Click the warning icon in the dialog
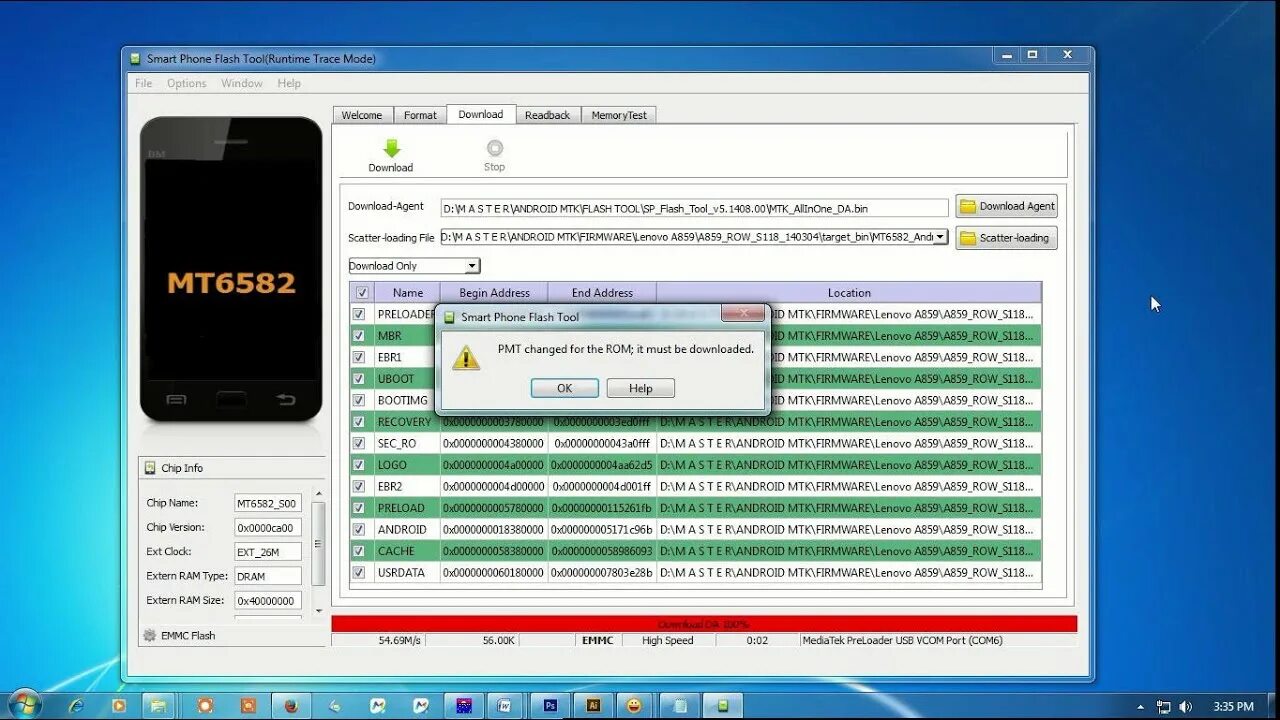1280x720 pixels. (x=466, y=357)
